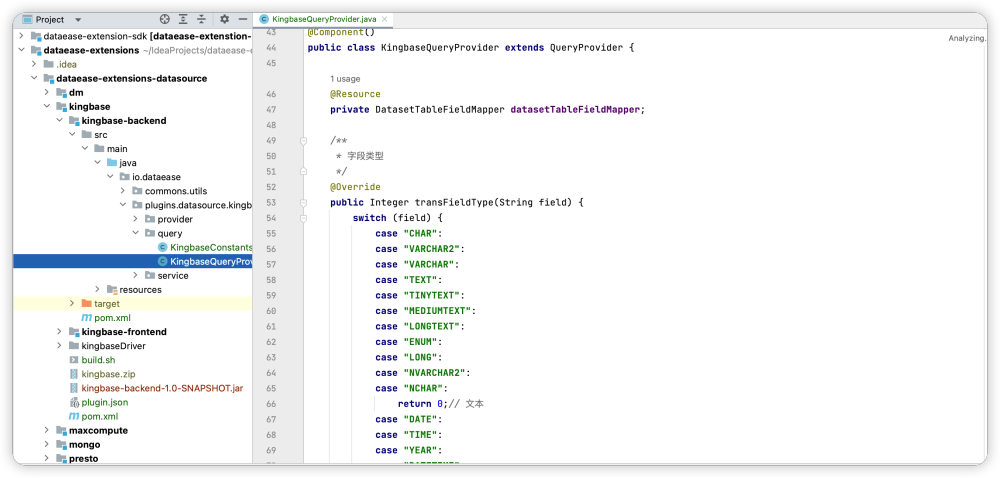Screen dimensions: 1000x478
Task: Click the Analyzing status indicator
Action: [966, 38]
